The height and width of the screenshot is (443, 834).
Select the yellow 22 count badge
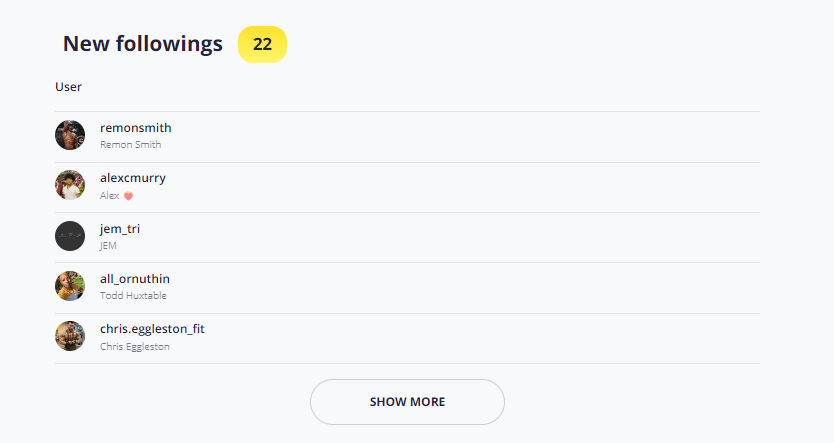click(x=262, y=44)
